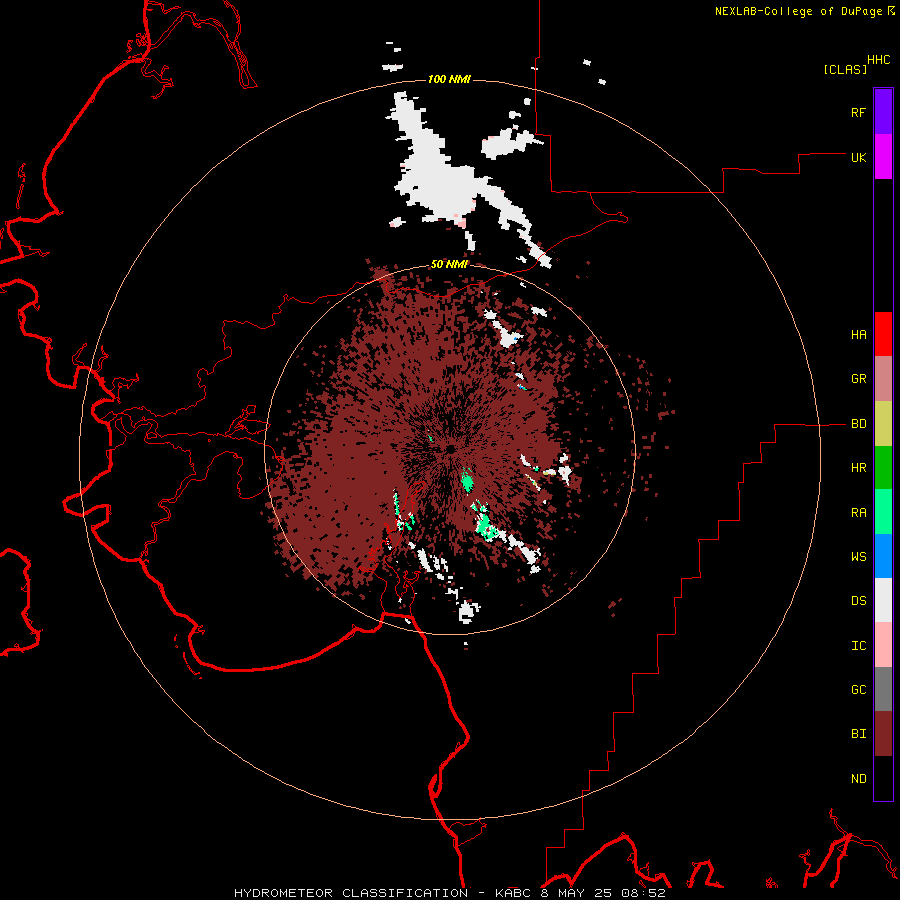The image size is (900, 900).
Task: Click the UK legend label
Action: (858, 157)
